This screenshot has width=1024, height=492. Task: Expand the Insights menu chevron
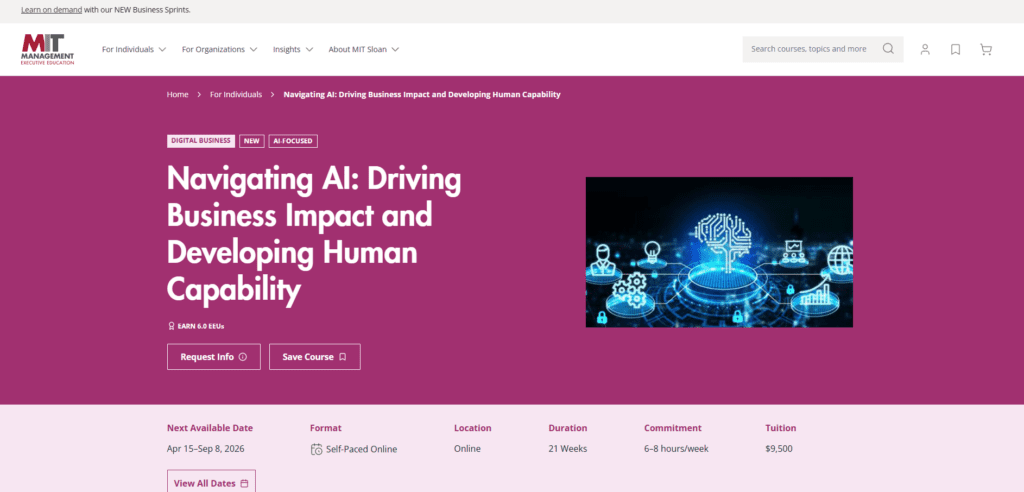(x=309, y=49)
